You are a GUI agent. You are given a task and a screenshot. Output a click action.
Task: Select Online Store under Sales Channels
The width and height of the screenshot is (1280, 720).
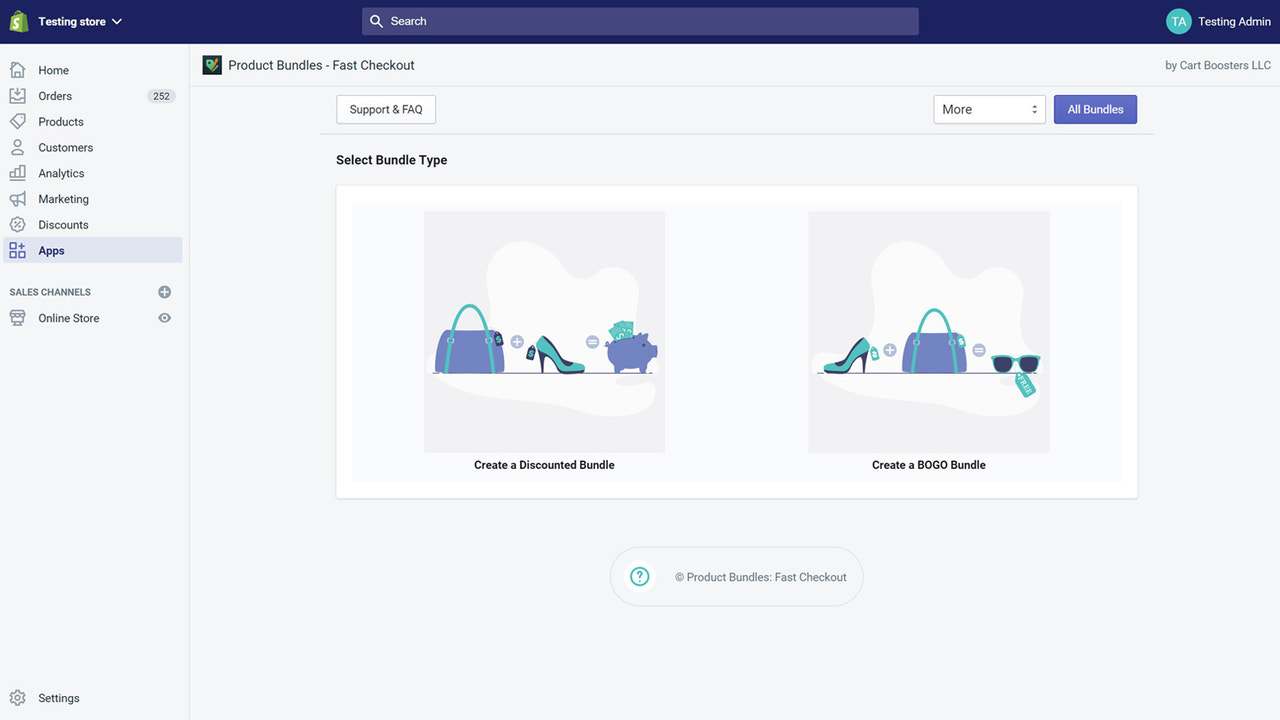tap(68, 317)
